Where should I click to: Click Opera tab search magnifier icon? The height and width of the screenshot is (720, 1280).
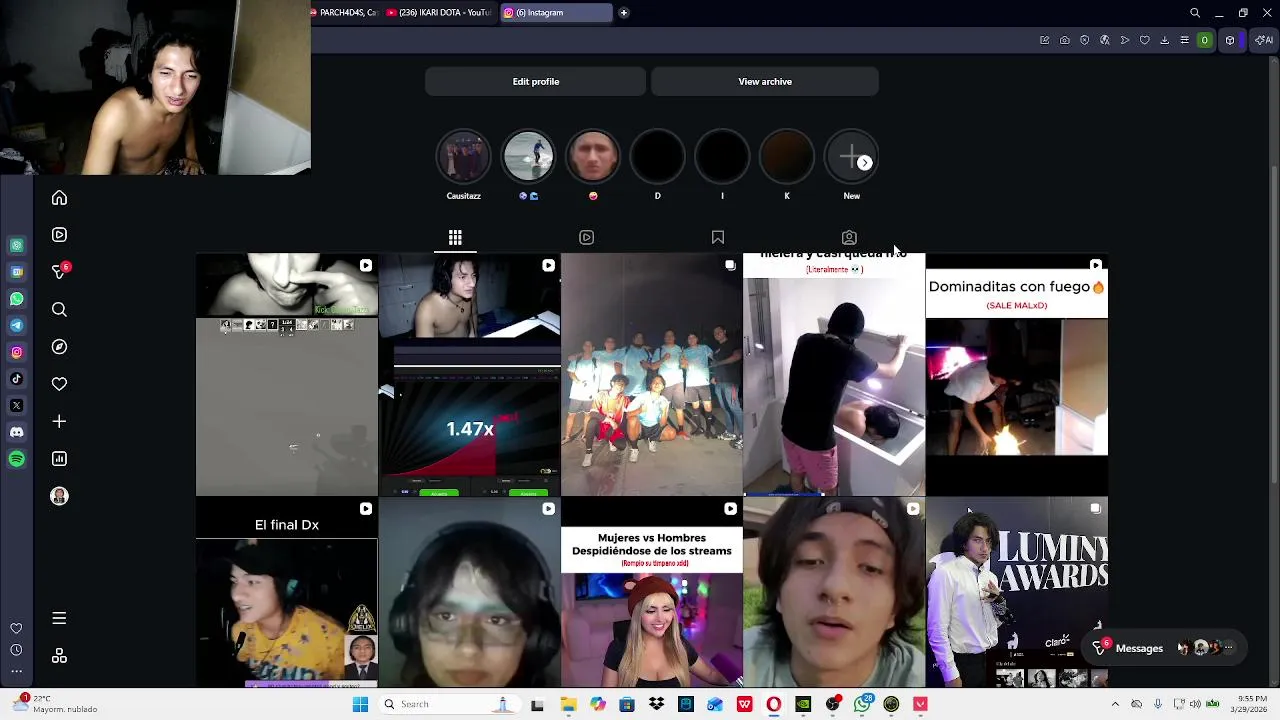click(1194, 13)
